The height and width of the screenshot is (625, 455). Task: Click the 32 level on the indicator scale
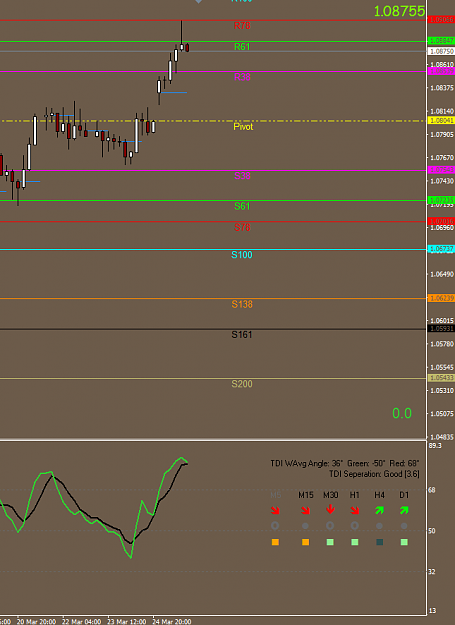[432, 572]
